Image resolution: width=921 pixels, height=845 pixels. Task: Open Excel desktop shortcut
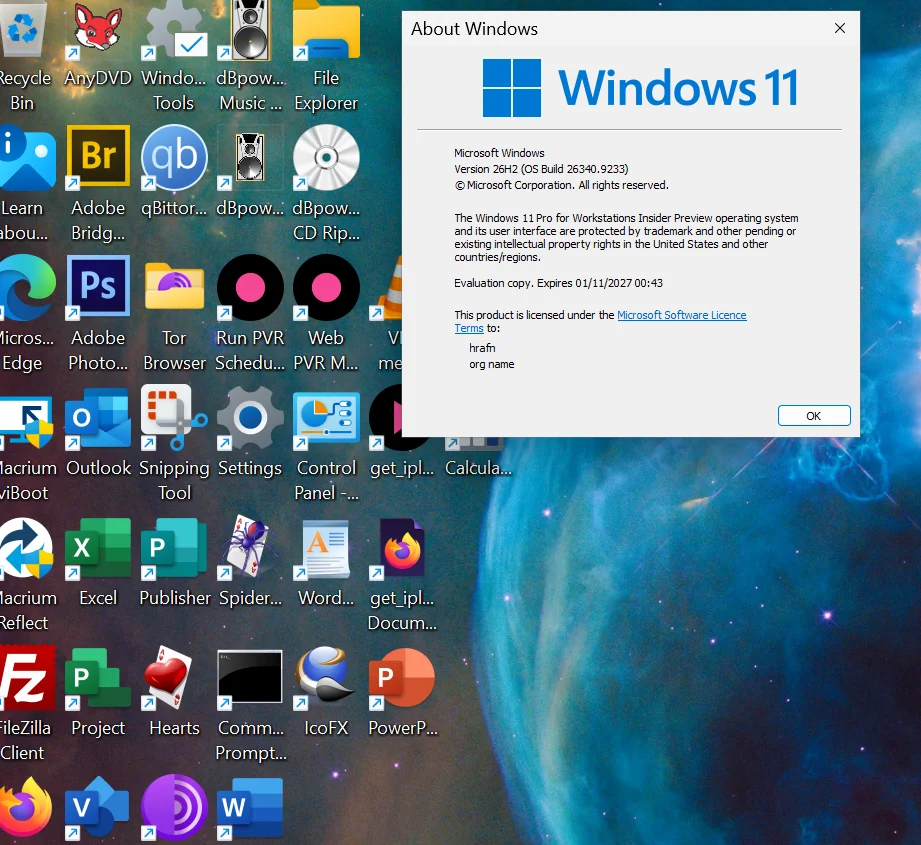(x=98, y=548)
